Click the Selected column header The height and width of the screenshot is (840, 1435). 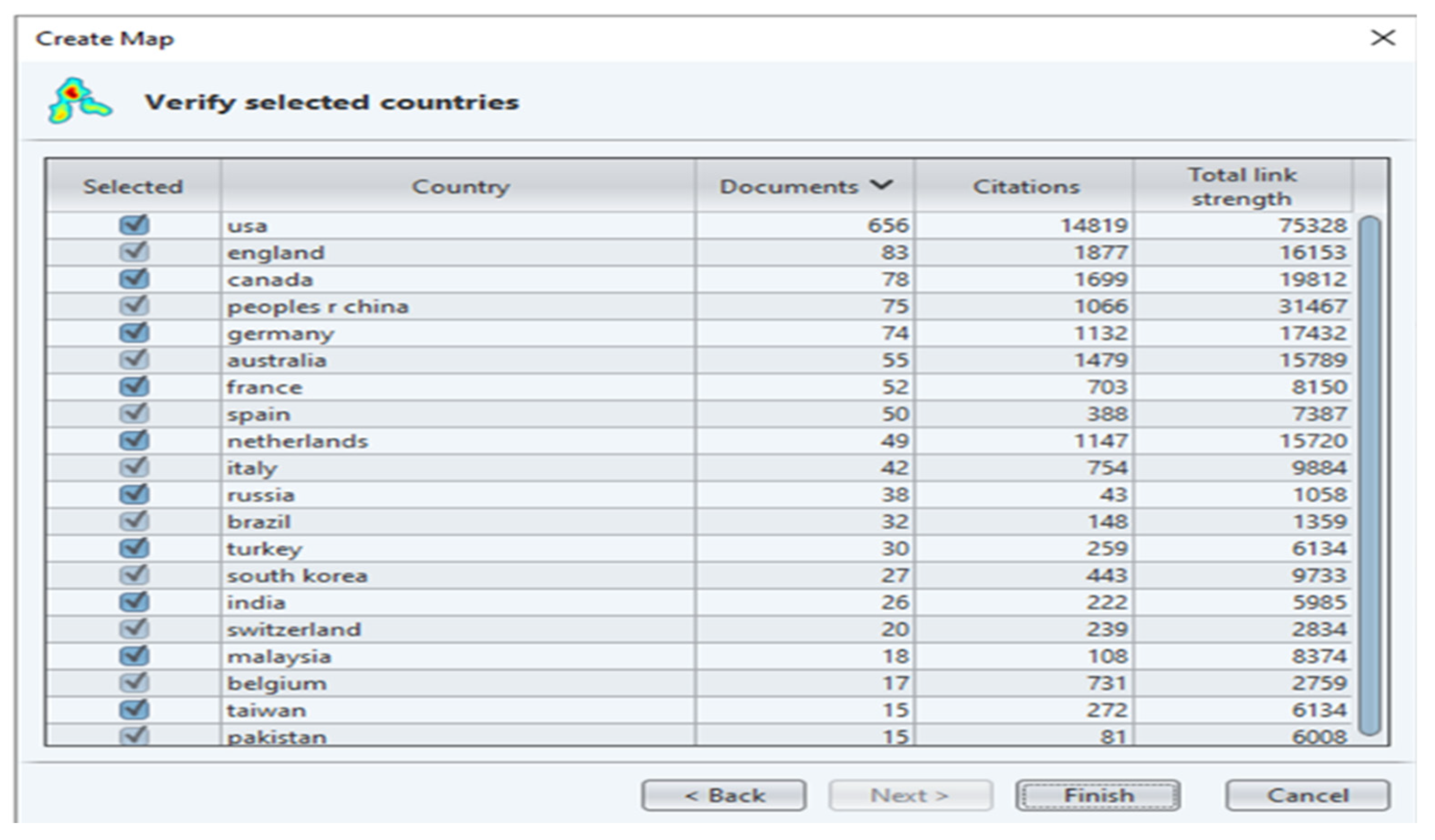pyautogui.click(x=133, y=187)
